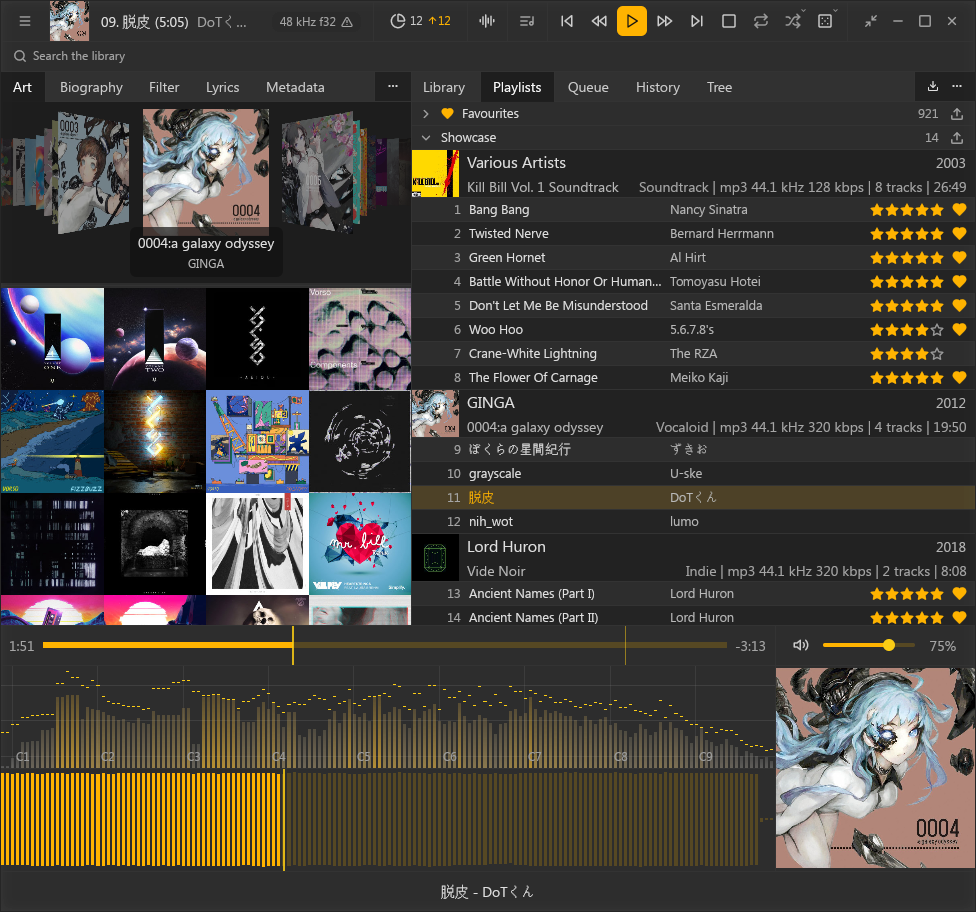Expand the Favourites playlist
Image resolution: width=976 pixels, height=912 pixels.
[x=426, y=113]
